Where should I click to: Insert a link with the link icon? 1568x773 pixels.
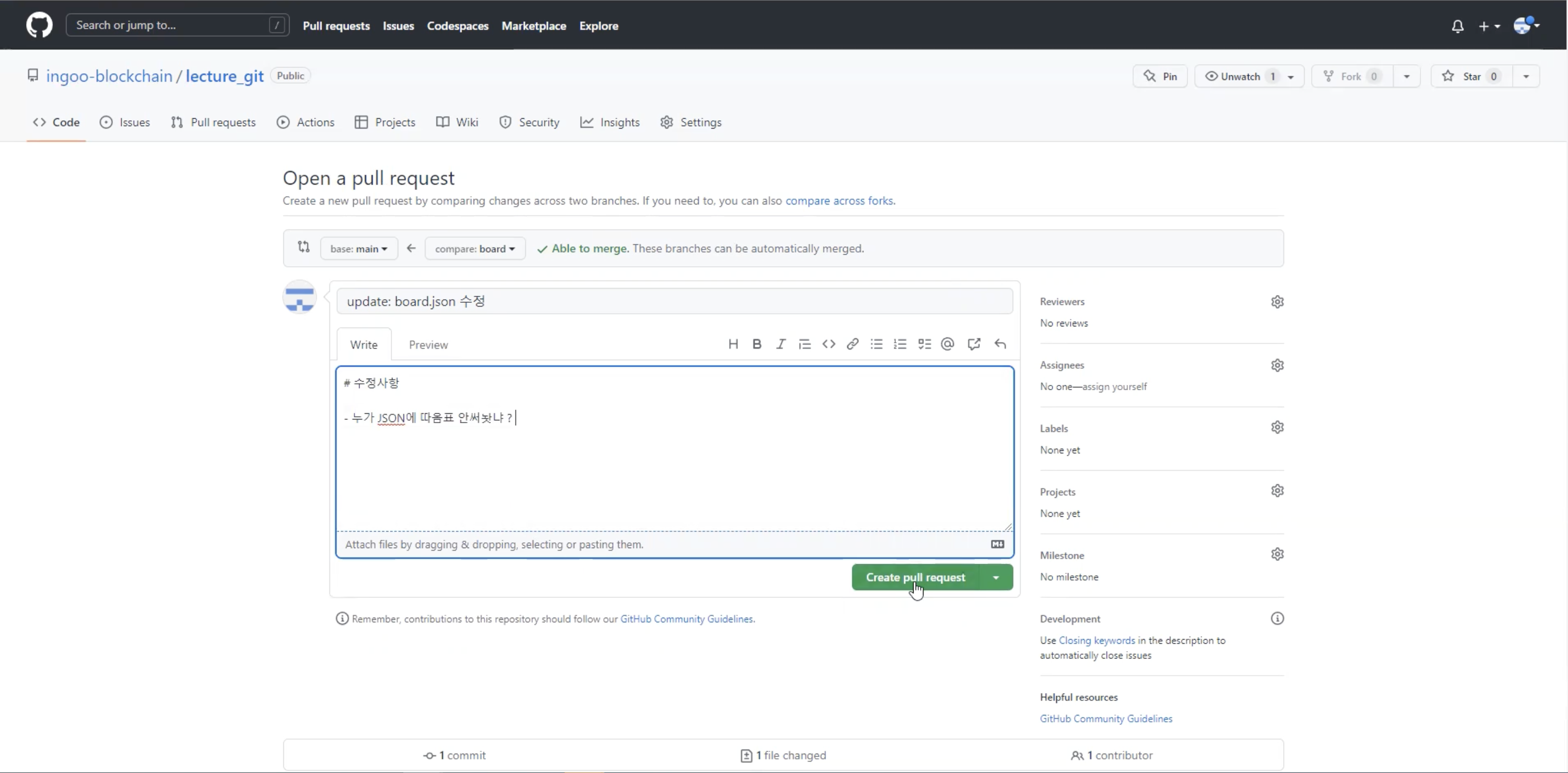pos(852,344)
